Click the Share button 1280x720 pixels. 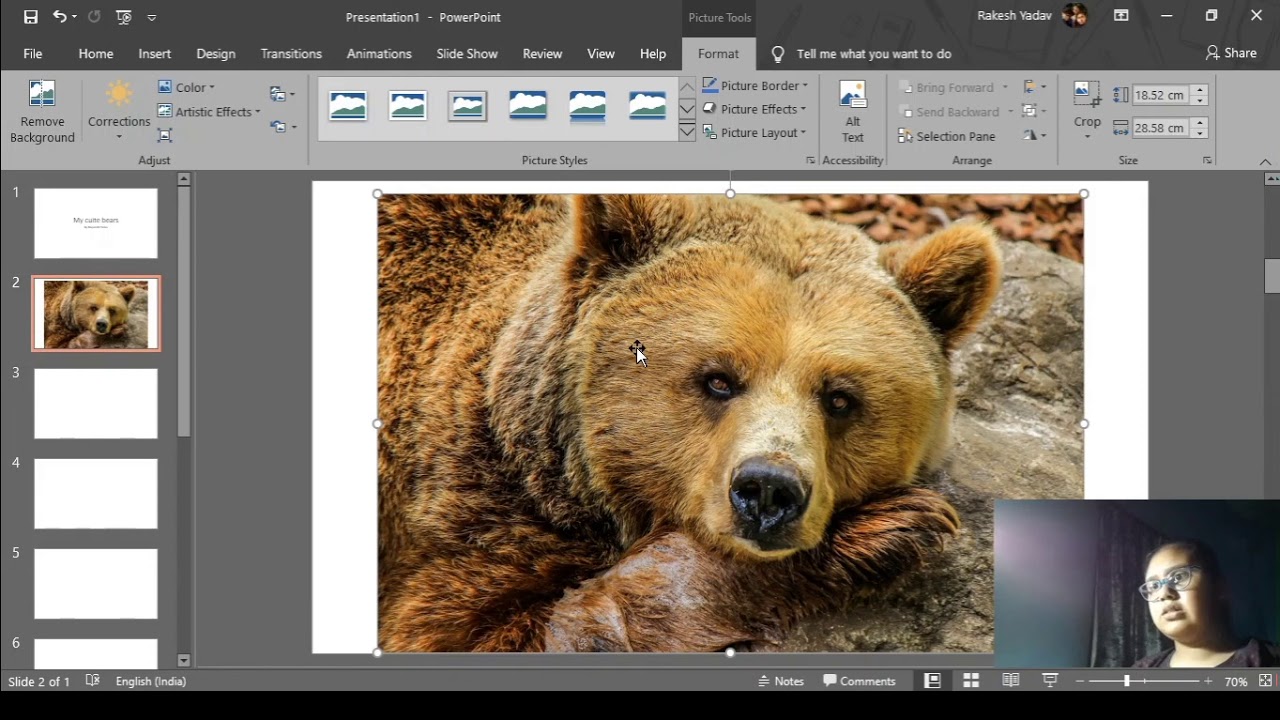click(1231, 53)
